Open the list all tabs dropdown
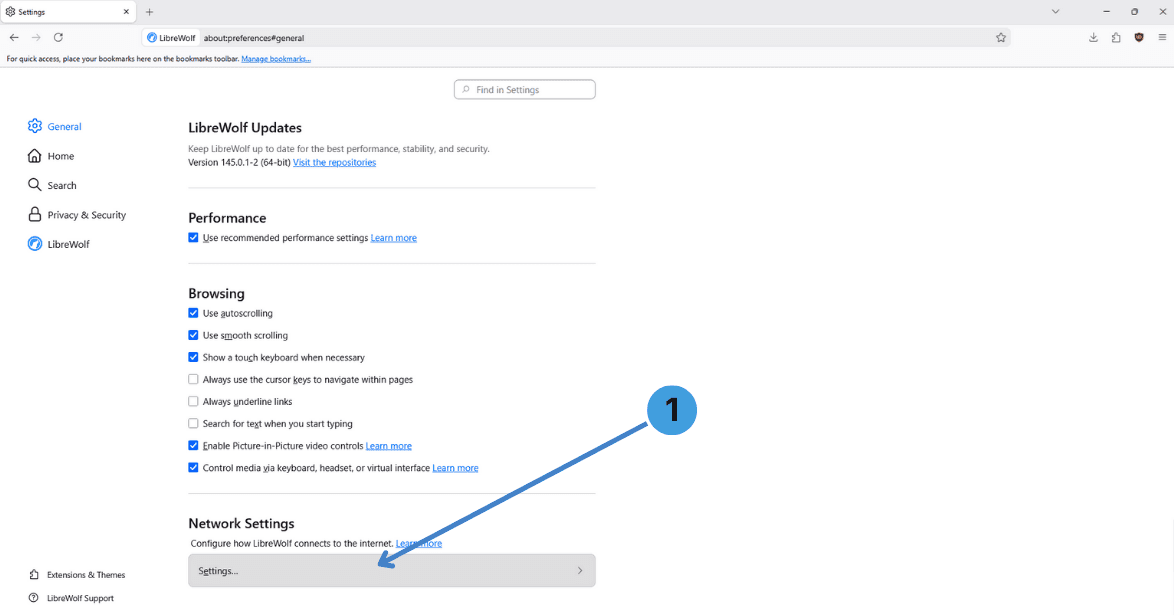 [1055, 12]
